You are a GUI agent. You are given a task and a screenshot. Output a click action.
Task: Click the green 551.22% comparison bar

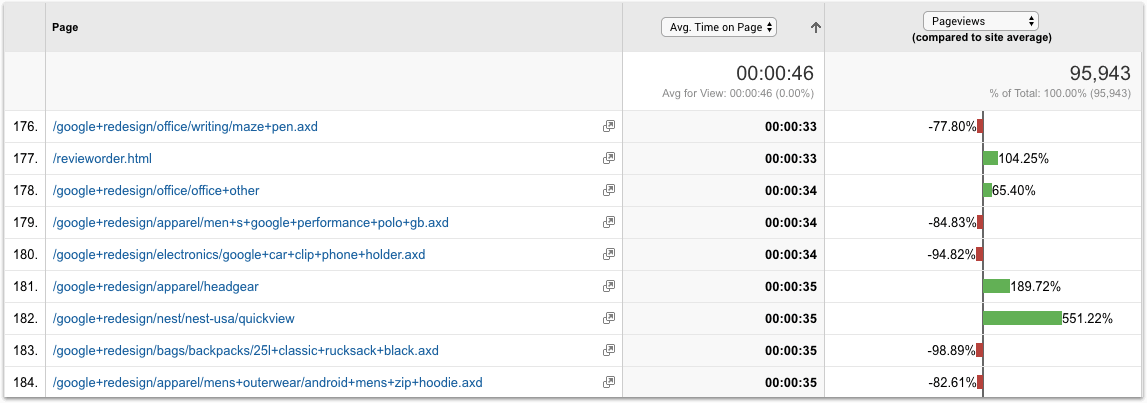tap(1022, 318)
